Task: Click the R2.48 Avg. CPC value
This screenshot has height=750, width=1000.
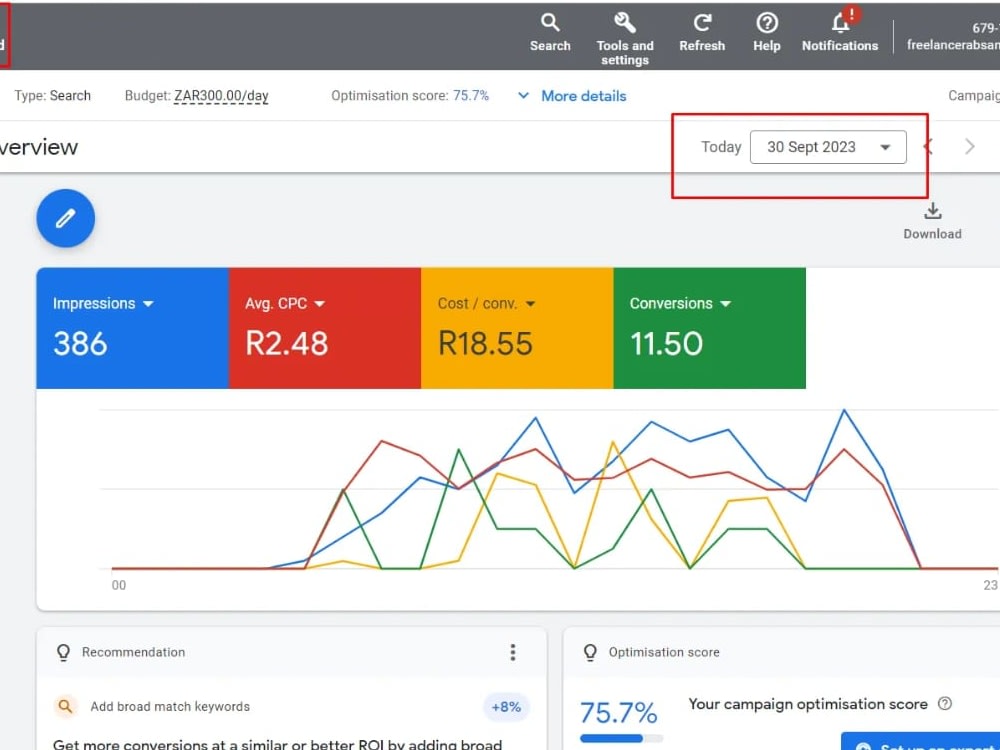Action: pos(287,344)
